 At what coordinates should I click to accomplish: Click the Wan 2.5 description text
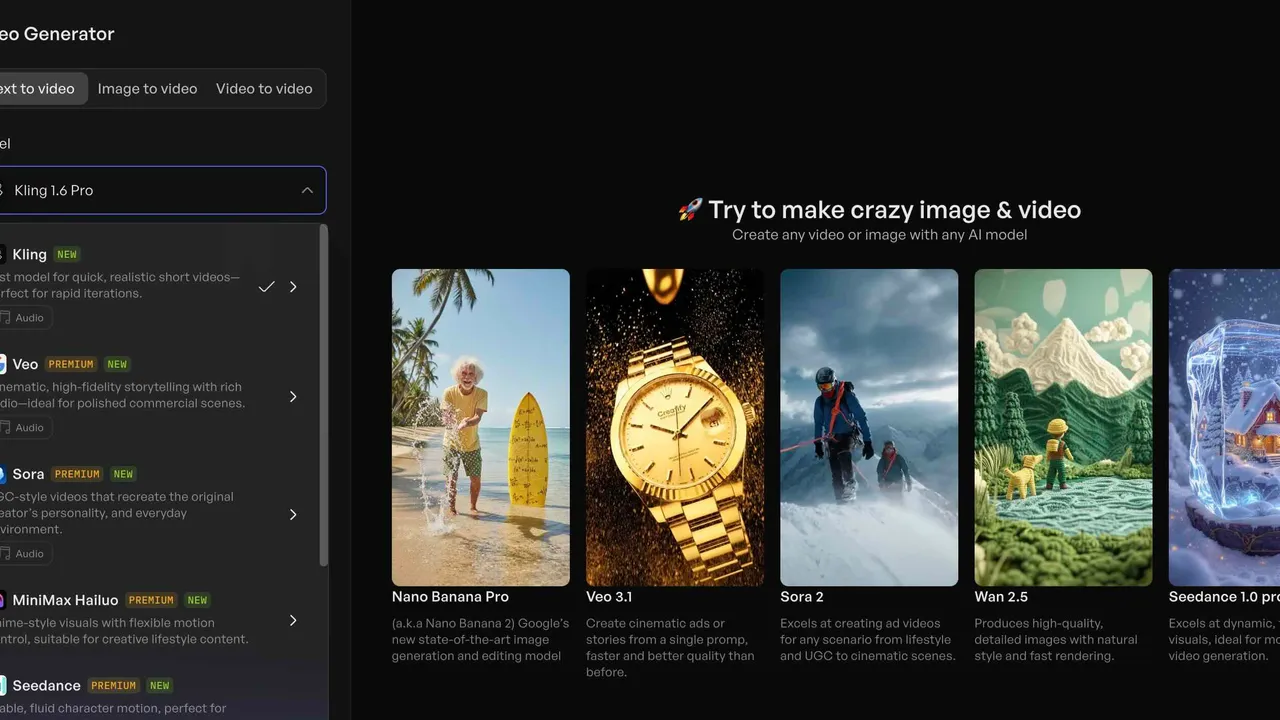pos(1056,640)
